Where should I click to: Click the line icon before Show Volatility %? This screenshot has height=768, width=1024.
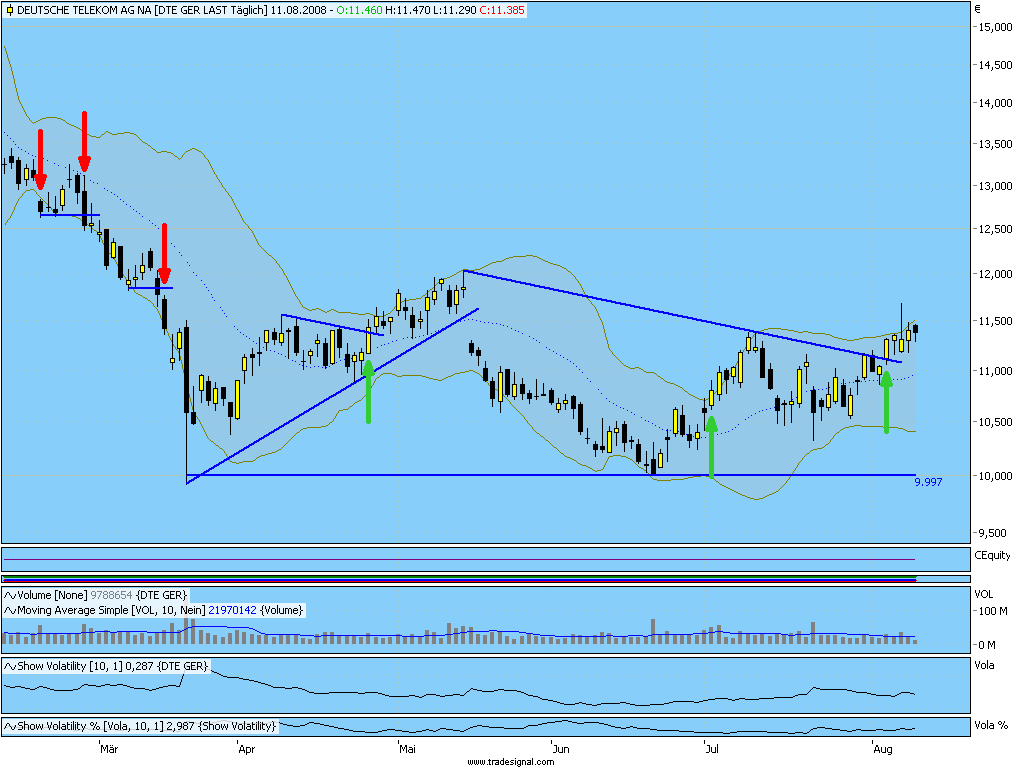pos(10,726)
